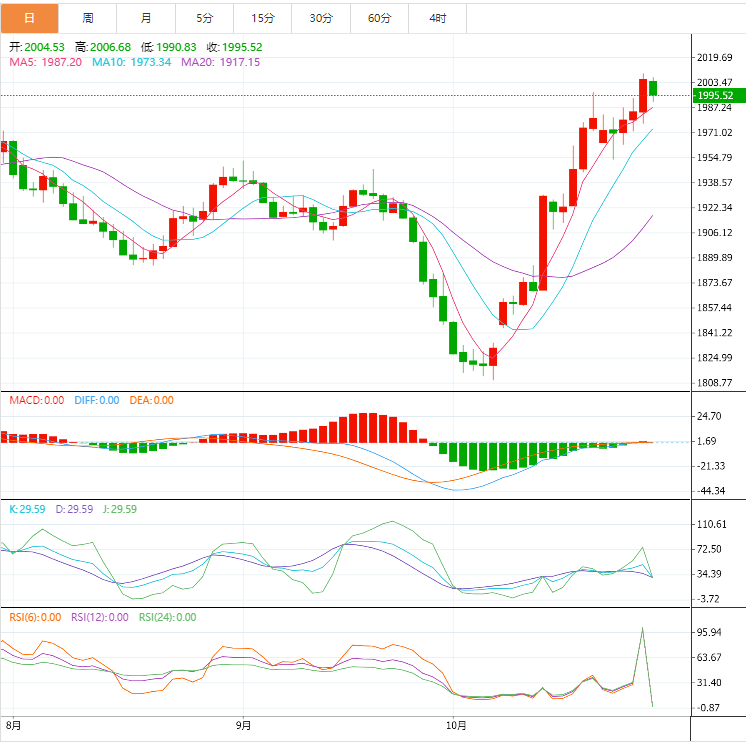Click the MACD indicator label
The height and width of the screenshot is (744, 746).
click(x=37, y=400)
